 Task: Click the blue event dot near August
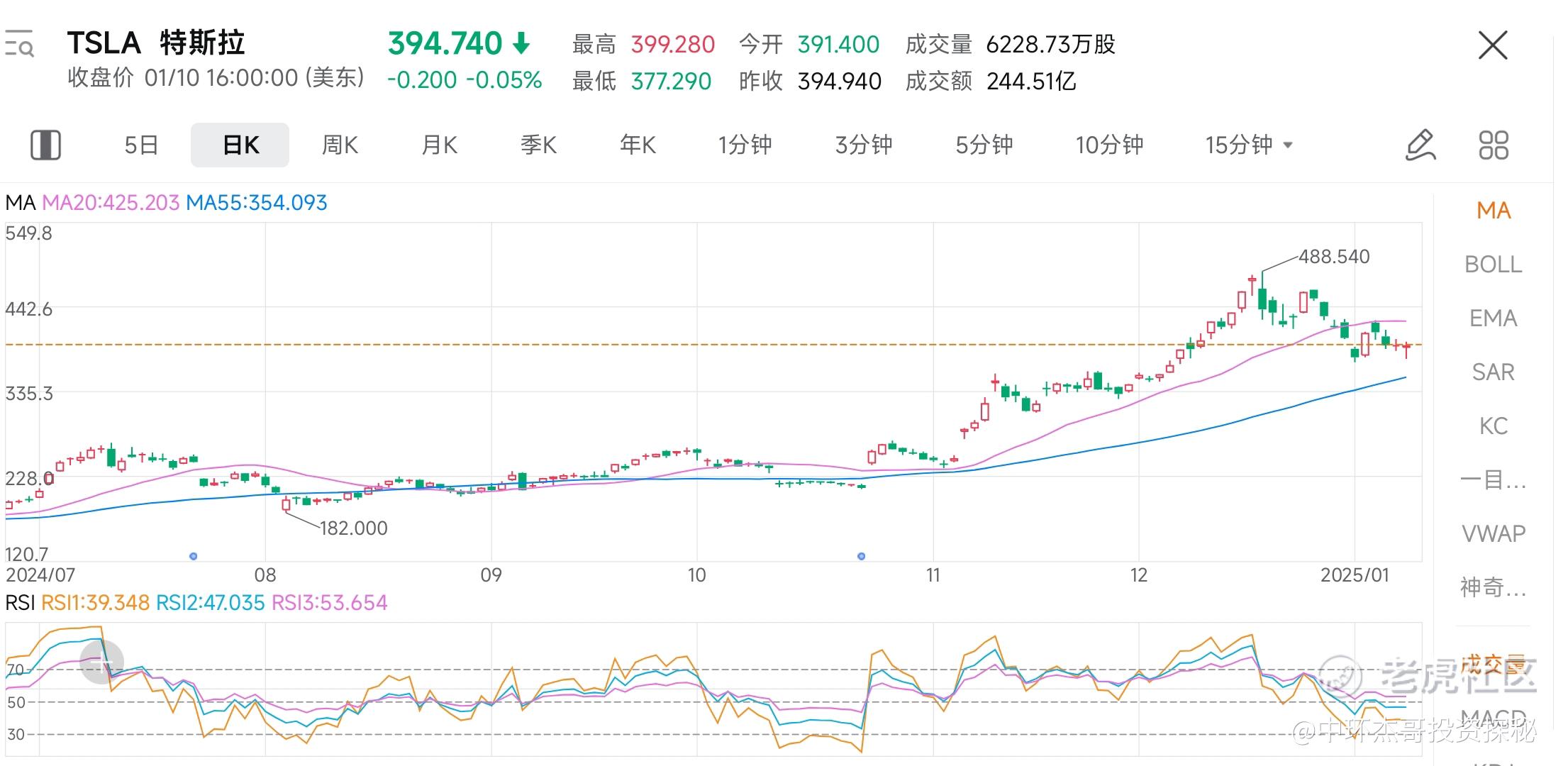click(194, 556)
